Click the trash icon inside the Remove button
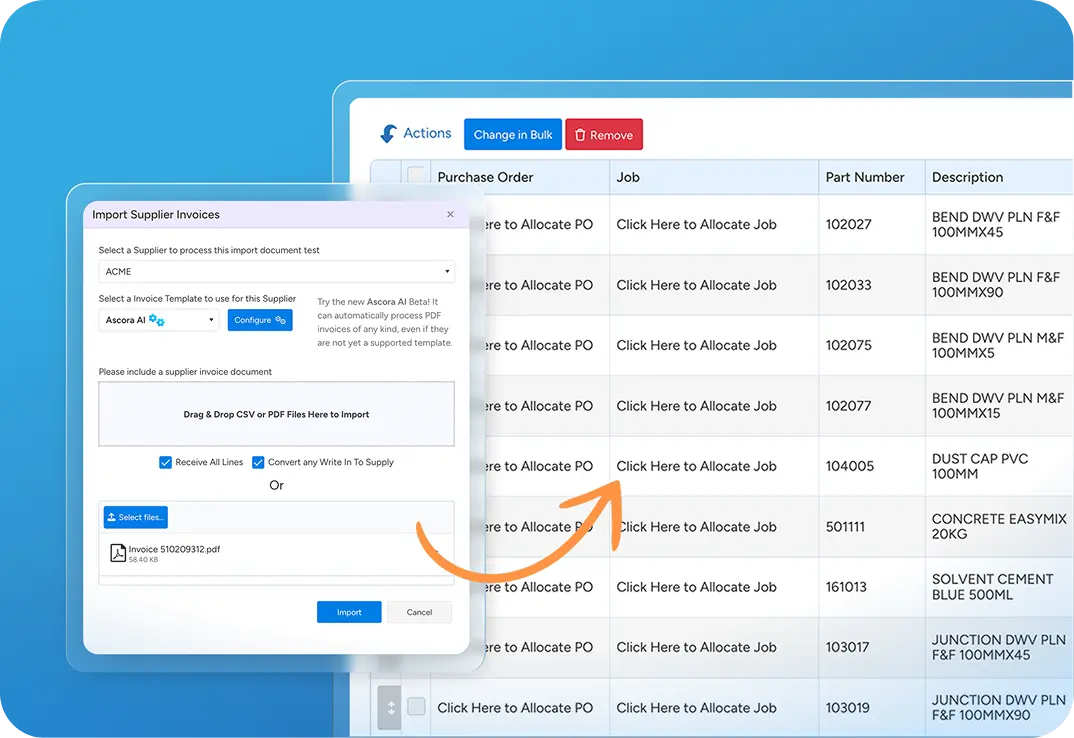Screen dimensions: 1074x738 point(583,134)
